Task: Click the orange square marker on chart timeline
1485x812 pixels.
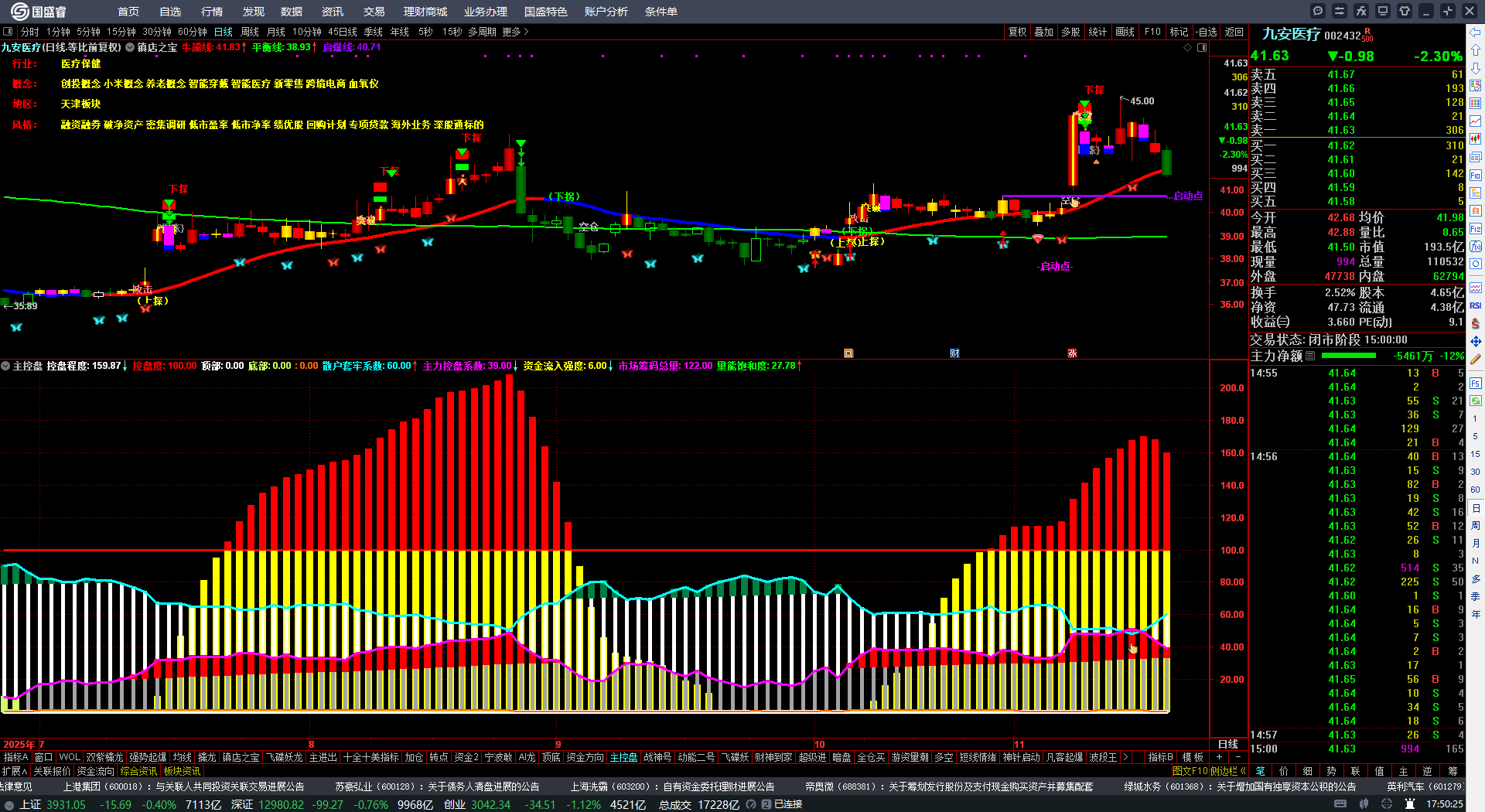Action: pyautogui.click(x=848, y=353)
